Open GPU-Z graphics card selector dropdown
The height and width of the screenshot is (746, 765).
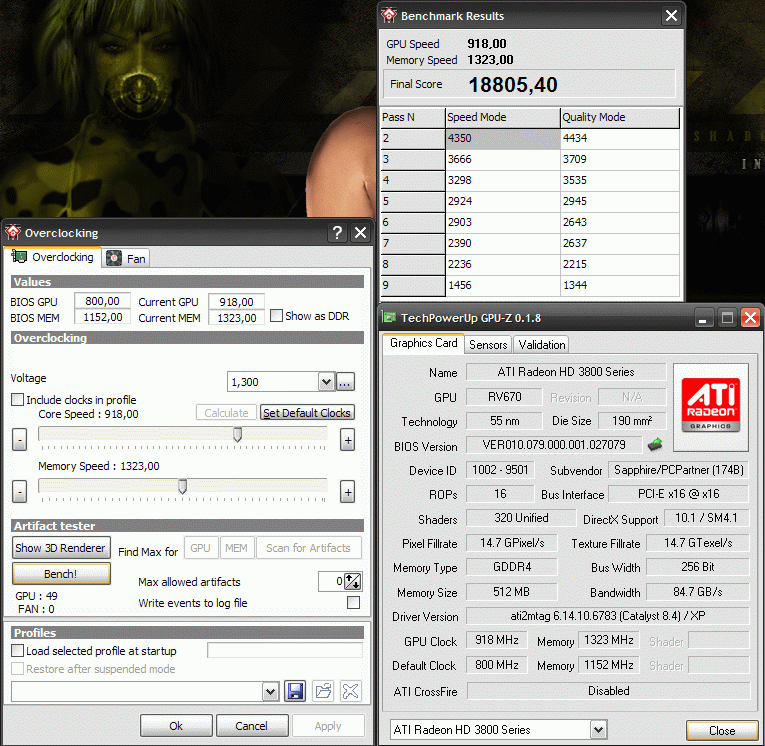[x=599, y=730]
